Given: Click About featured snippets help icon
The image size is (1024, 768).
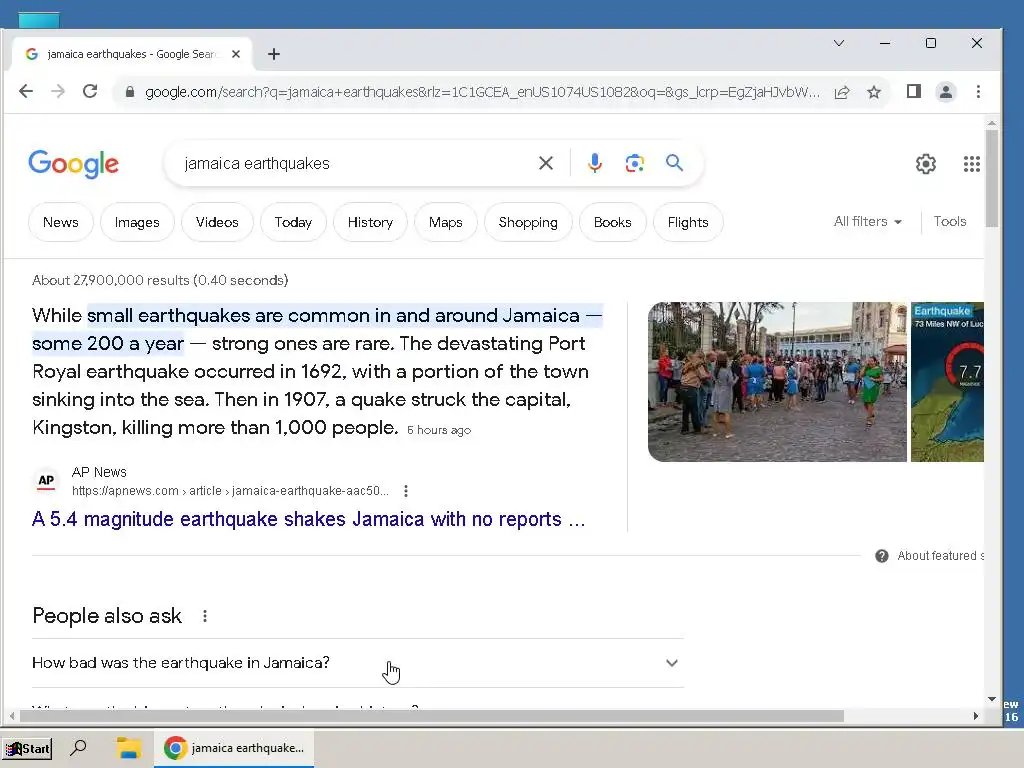Looking at the screenshot, I should pyautogui.click(x=882, y=556).
